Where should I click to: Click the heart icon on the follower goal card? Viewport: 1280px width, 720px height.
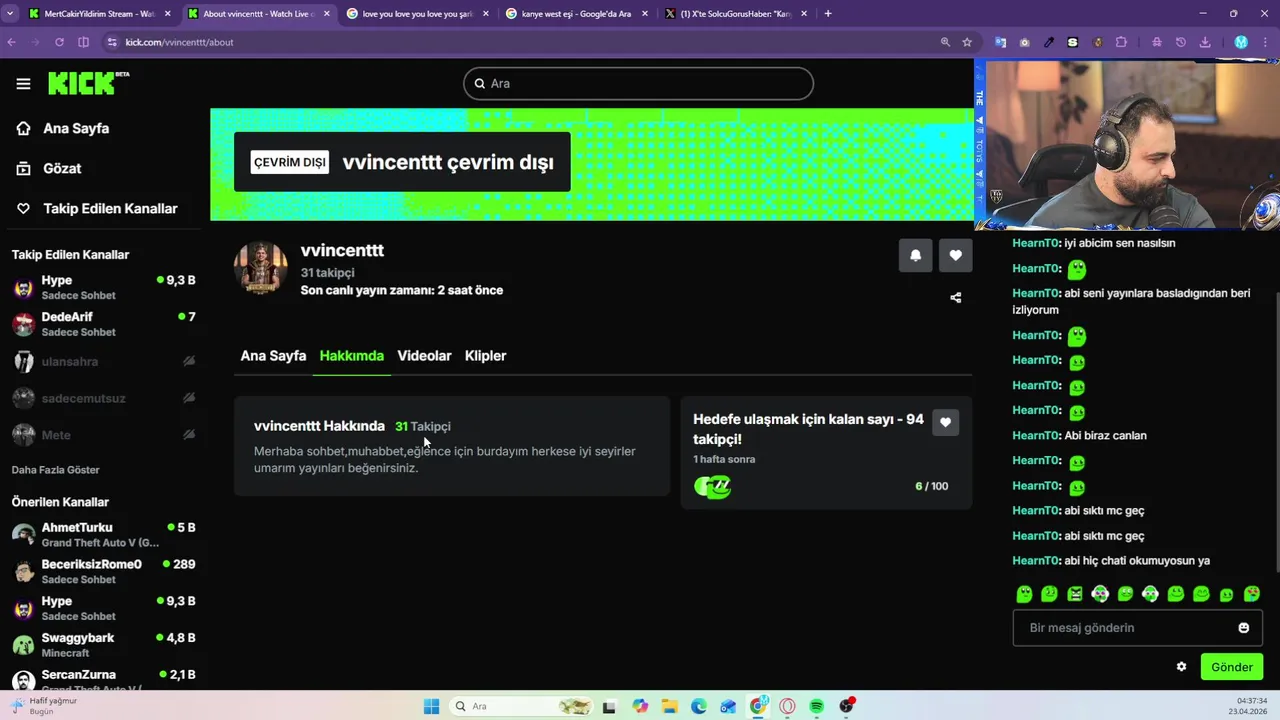pos(945,423)
